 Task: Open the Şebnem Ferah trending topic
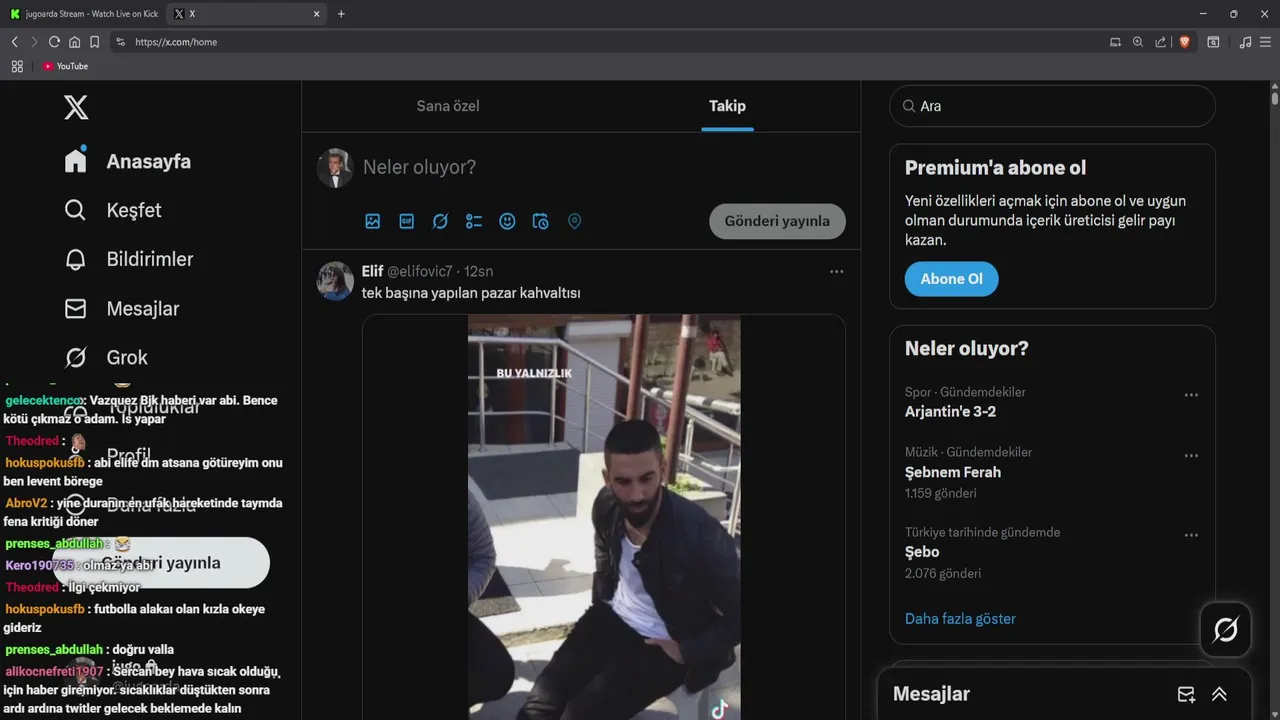[953, 472]
